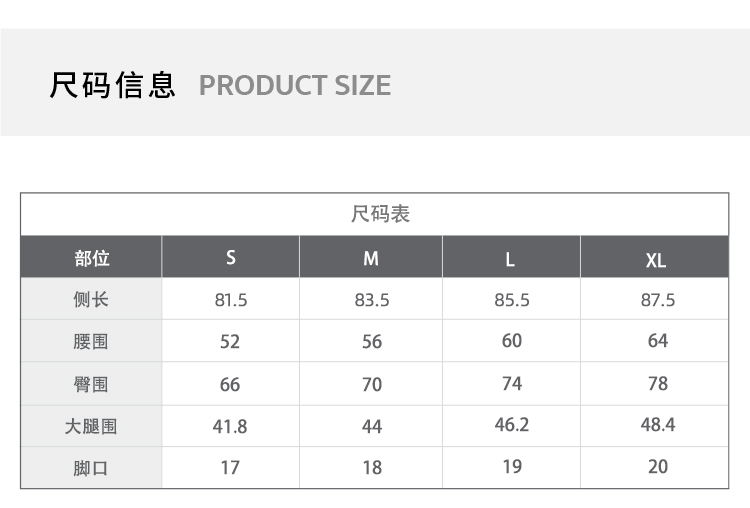Click the thigh value 48.4 cell
This screenshot has width=750, height=508.
point(658,425)
